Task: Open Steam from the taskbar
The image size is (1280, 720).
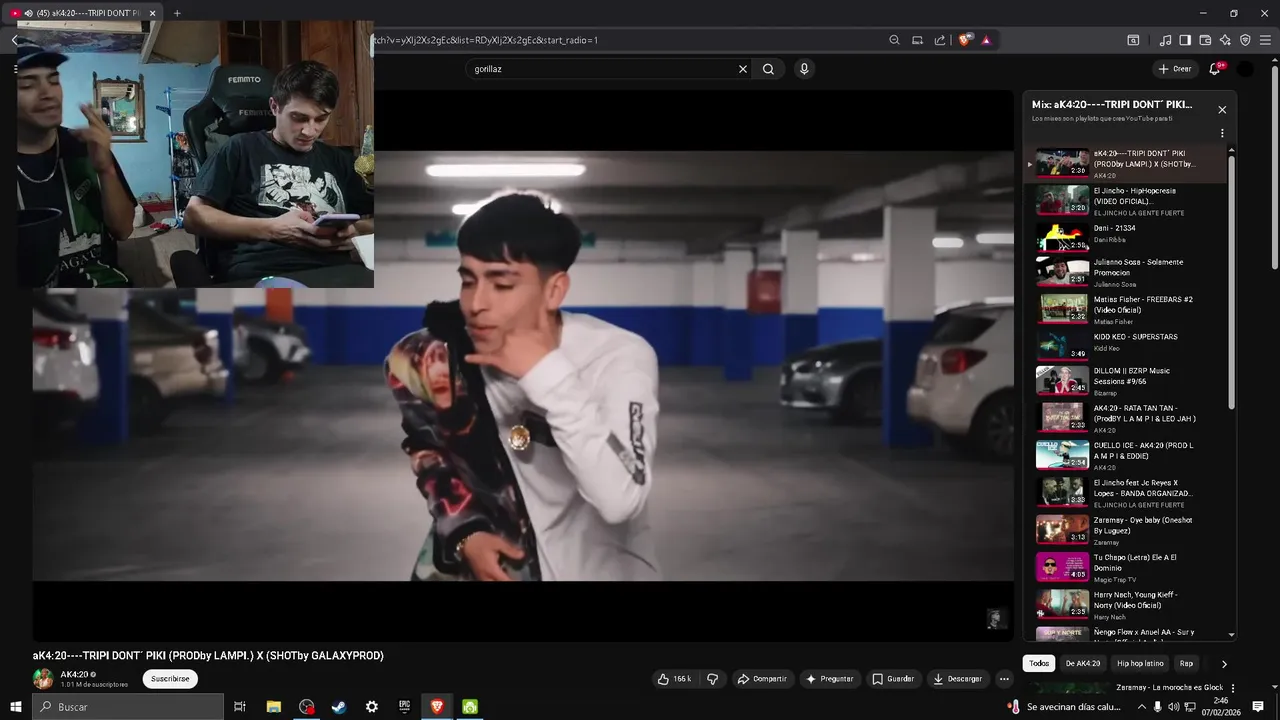Action: pos(339,707)
